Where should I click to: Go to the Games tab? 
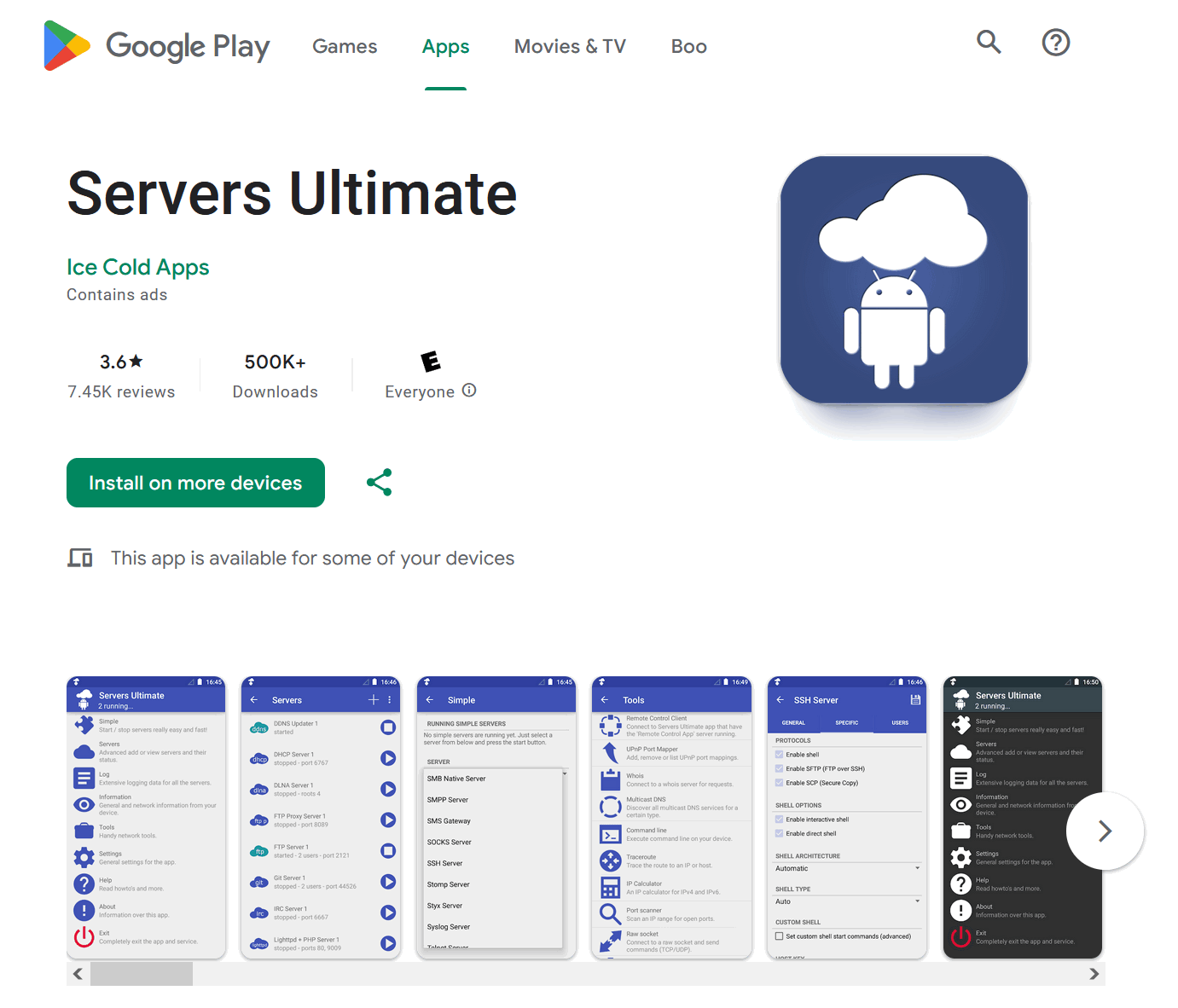(x=345, y=47)
